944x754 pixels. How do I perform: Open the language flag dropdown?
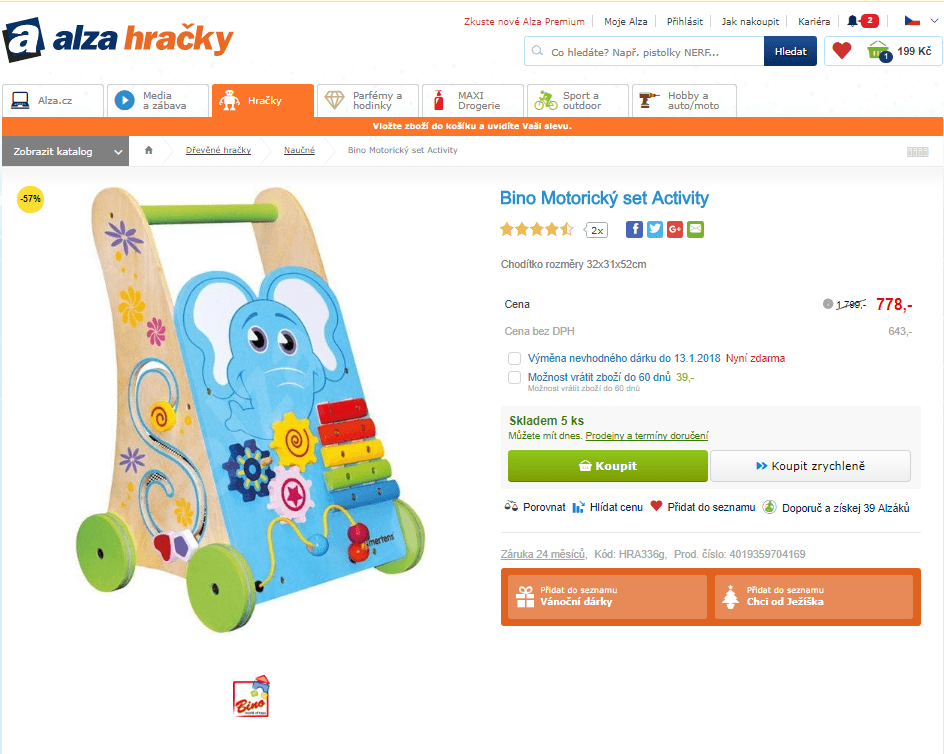click(x=921, y=21)
